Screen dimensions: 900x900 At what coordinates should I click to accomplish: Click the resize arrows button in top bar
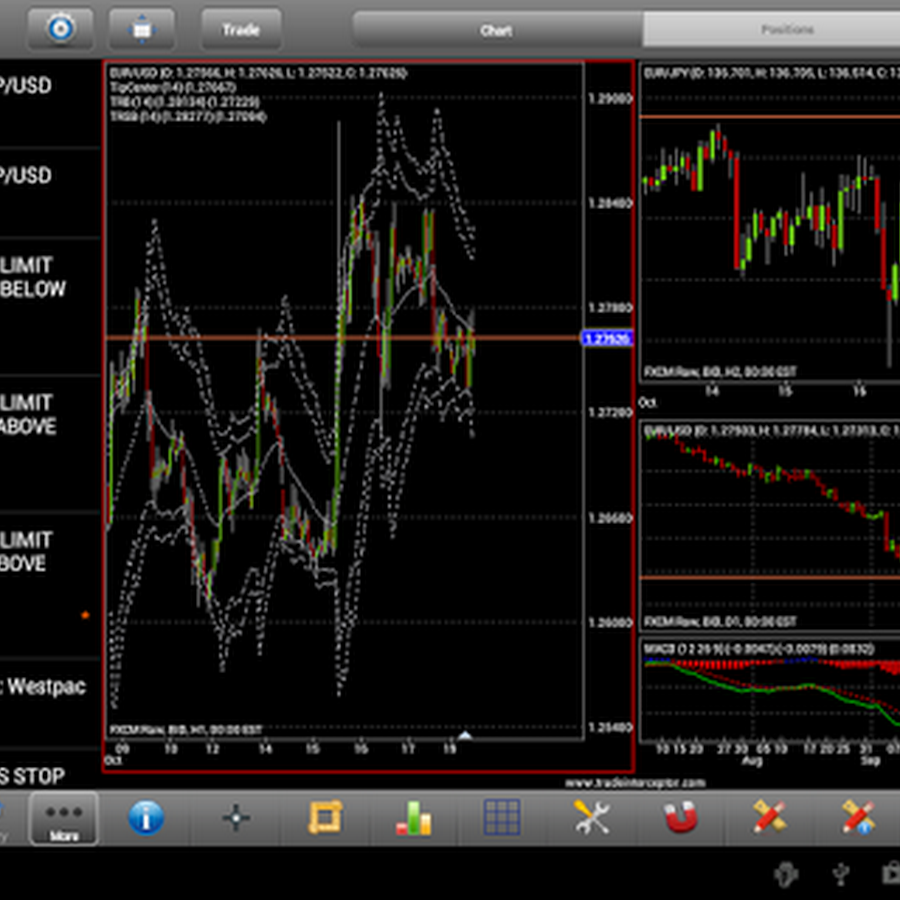click(x=142, y=29)
